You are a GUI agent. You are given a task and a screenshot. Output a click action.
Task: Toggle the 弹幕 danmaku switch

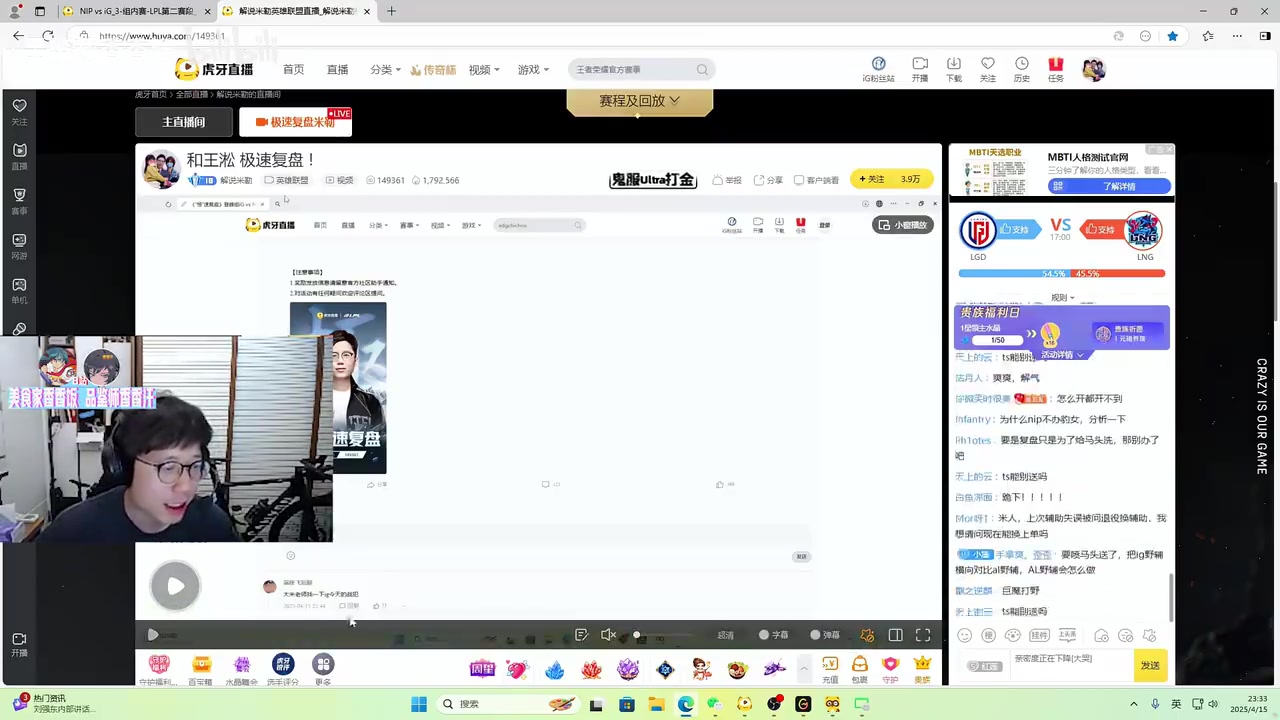tap(824, 635)
